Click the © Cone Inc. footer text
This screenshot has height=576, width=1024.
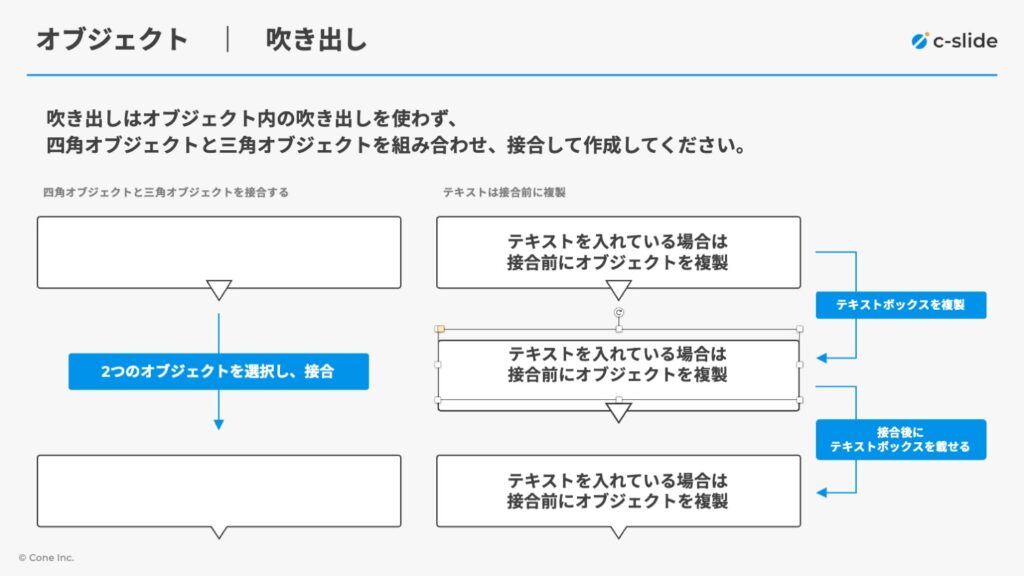tap(46, 558)
